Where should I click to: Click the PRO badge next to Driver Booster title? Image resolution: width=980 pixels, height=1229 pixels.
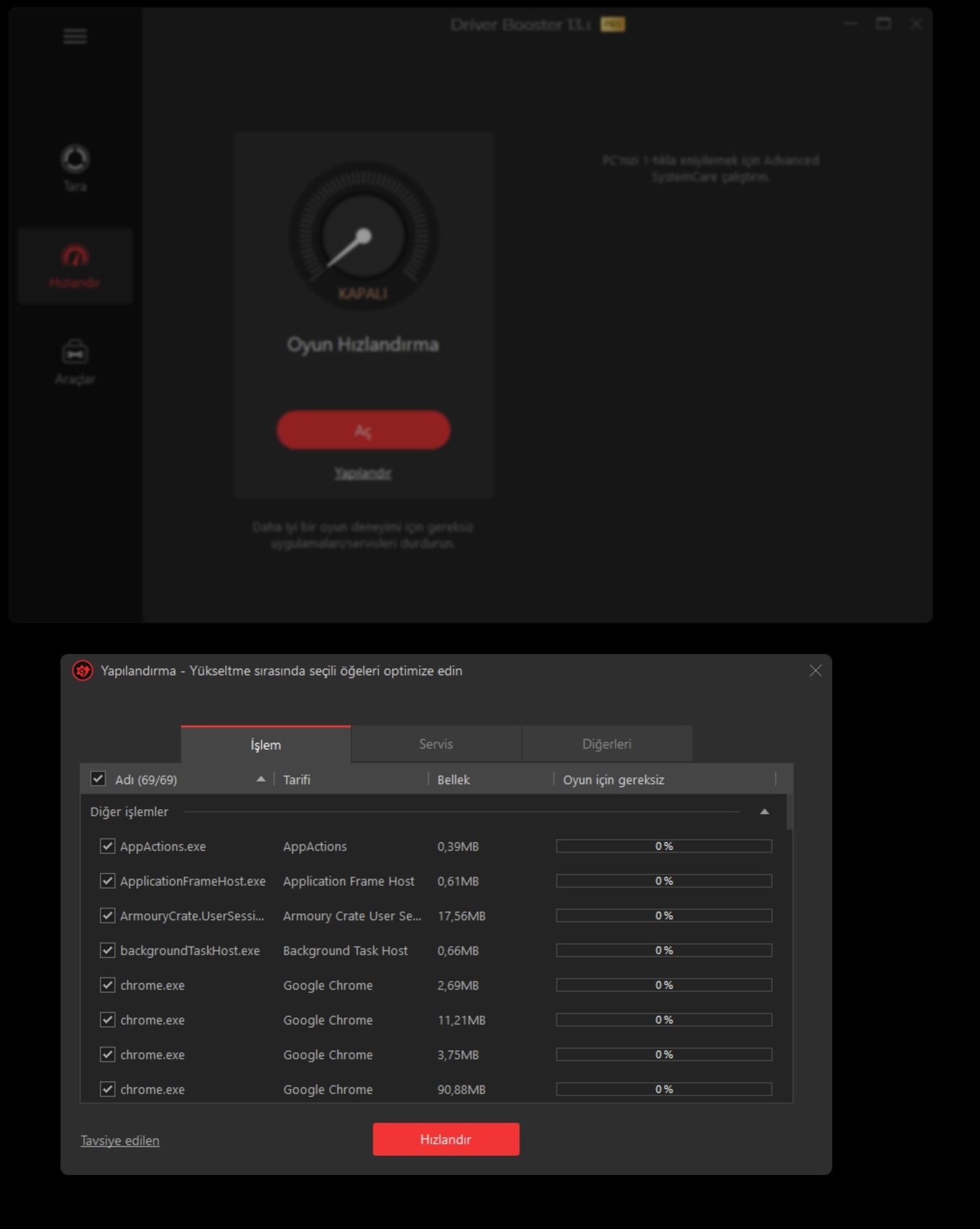[x=612, y=24]
